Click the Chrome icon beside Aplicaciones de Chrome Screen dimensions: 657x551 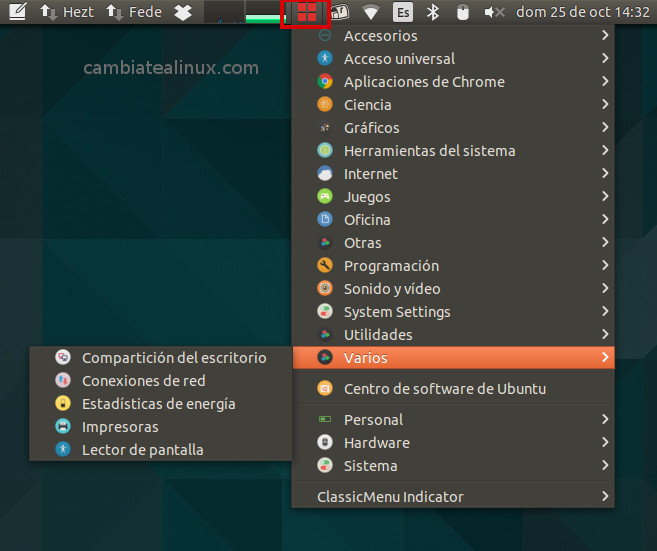[325, 81]
